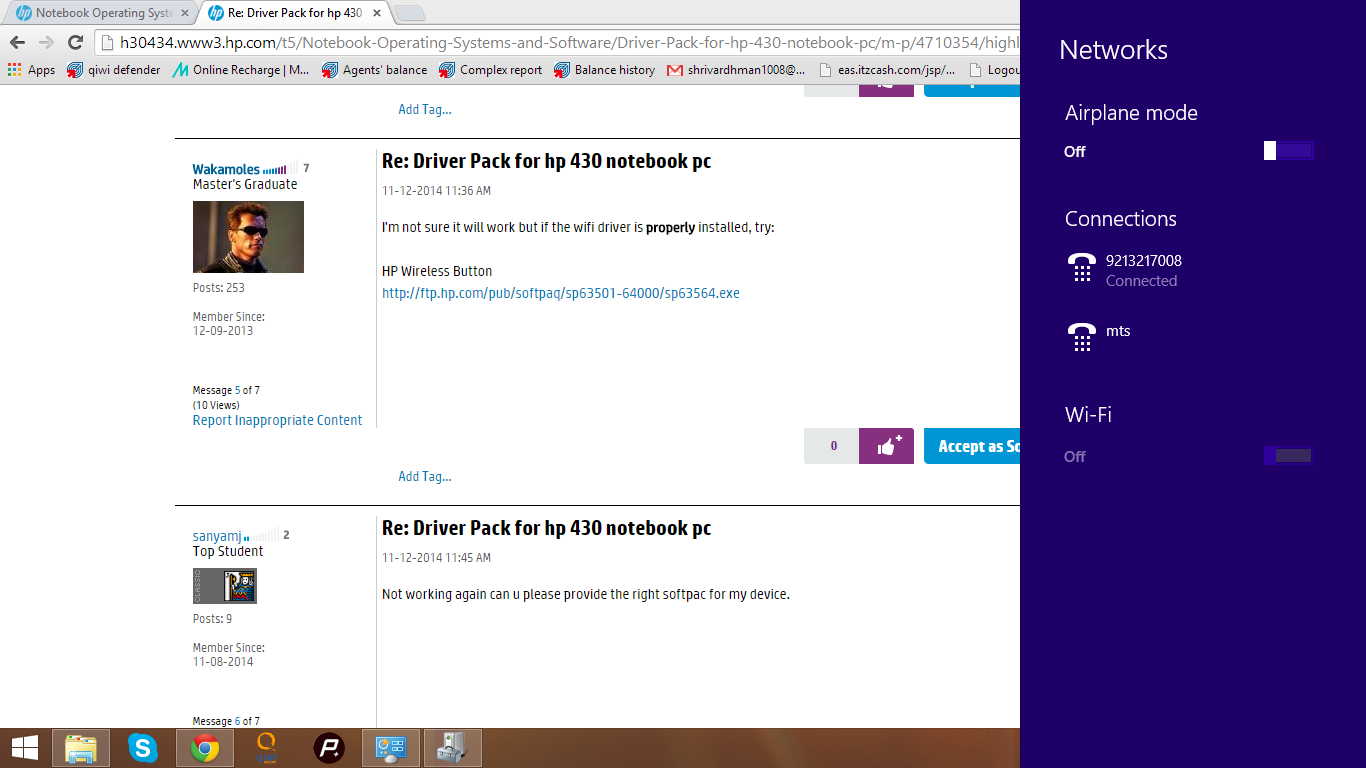The image size is (1366, 768).
Task: Click the 11-12-2014 11:45 AM timestamp
Action: (436, 557)
